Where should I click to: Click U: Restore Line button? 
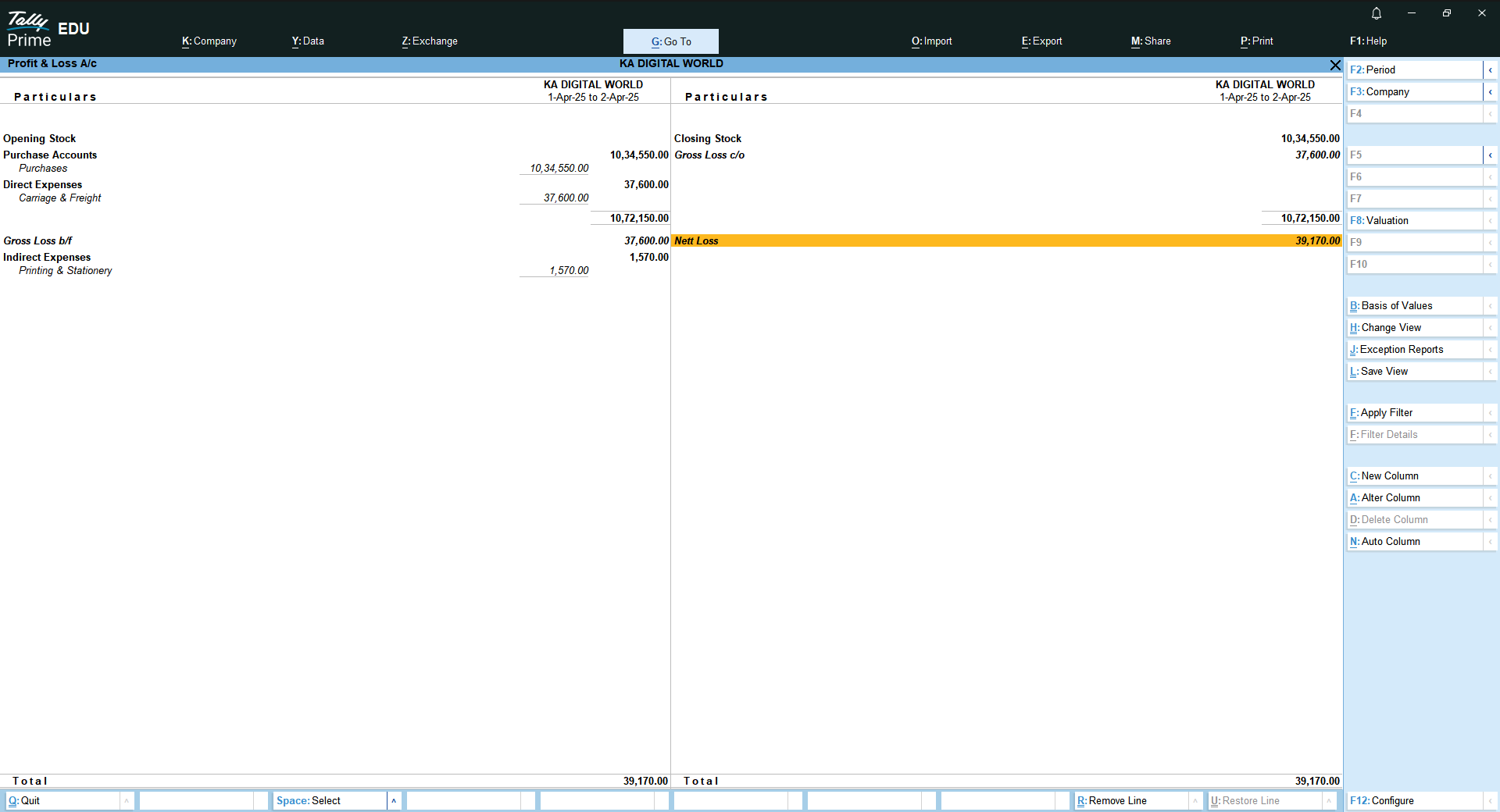(1265, 801)
